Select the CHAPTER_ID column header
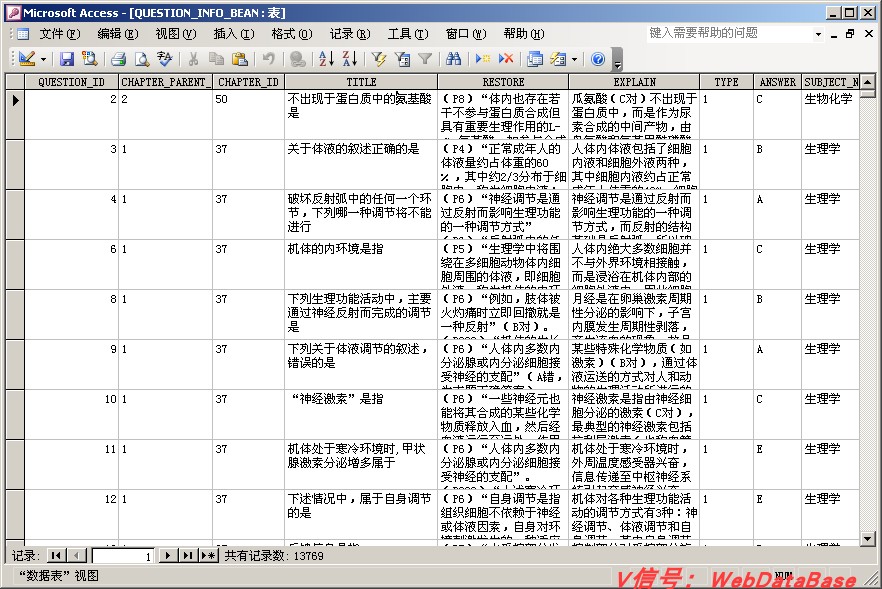This screenshot has width=882, height=589. [x=248, y=82]
